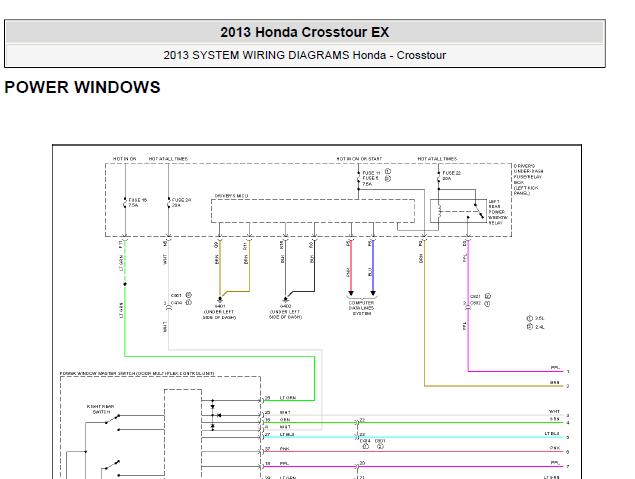Click the "LT GRN" label at pin 25
This screenshot has height=479, width=635.
point(288,398)
